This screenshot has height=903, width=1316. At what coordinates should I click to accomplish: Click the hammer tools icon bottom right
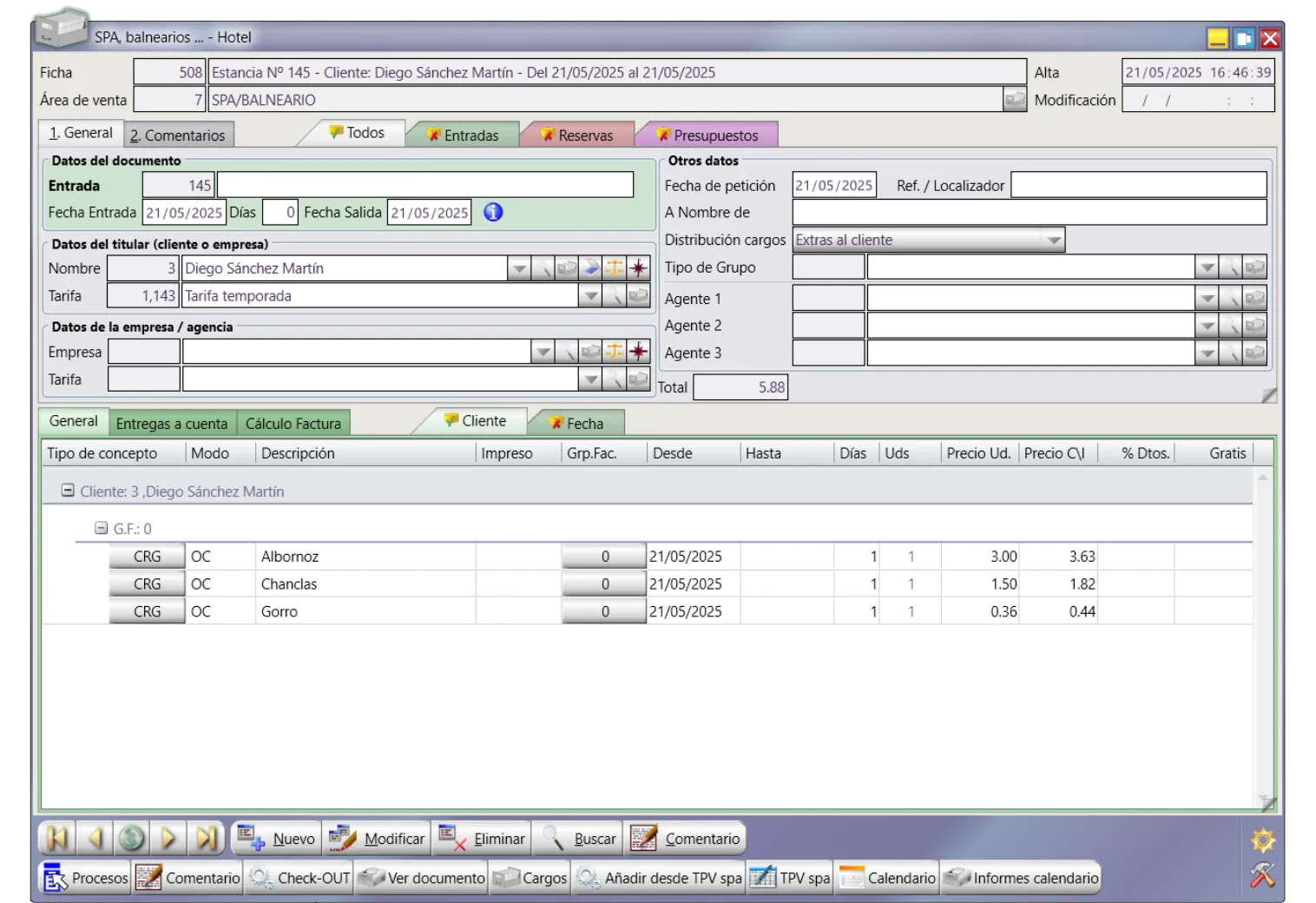coord(1262,875)
